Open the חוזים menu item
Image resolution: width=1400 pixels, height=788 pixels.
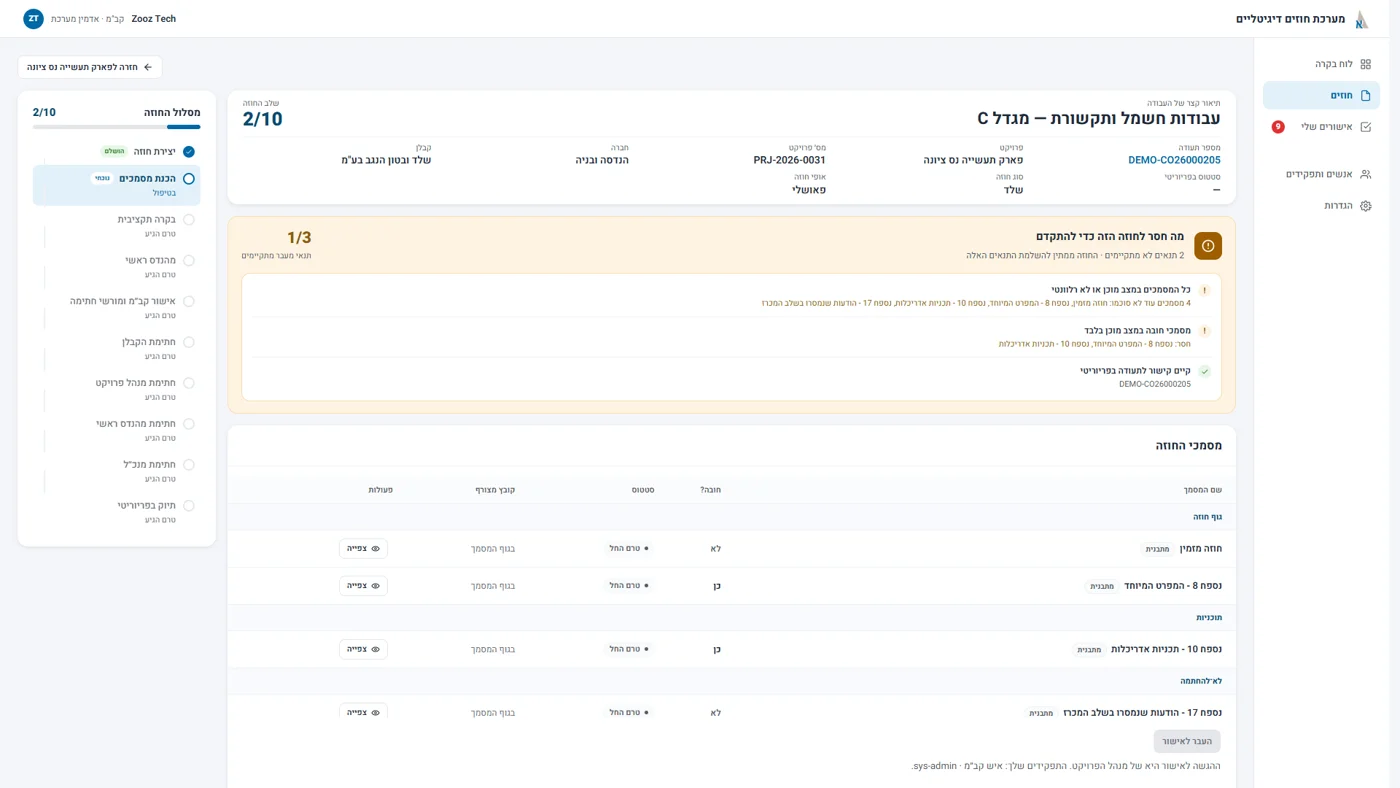tap(1321, 96)
